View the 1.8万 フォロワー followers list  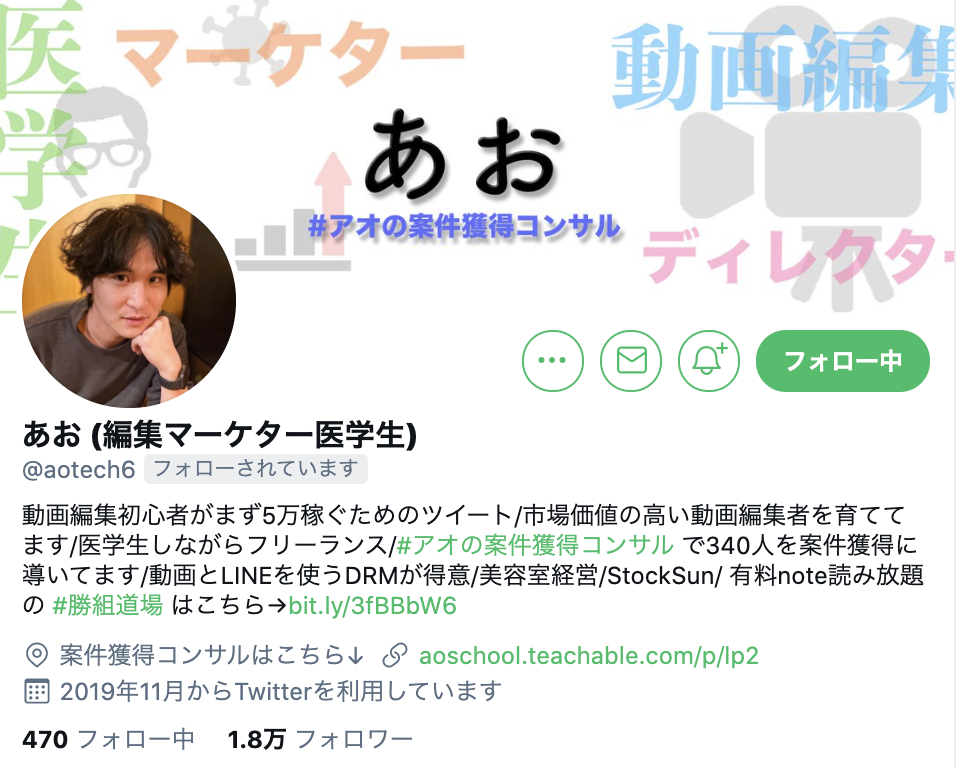[320, 739]
